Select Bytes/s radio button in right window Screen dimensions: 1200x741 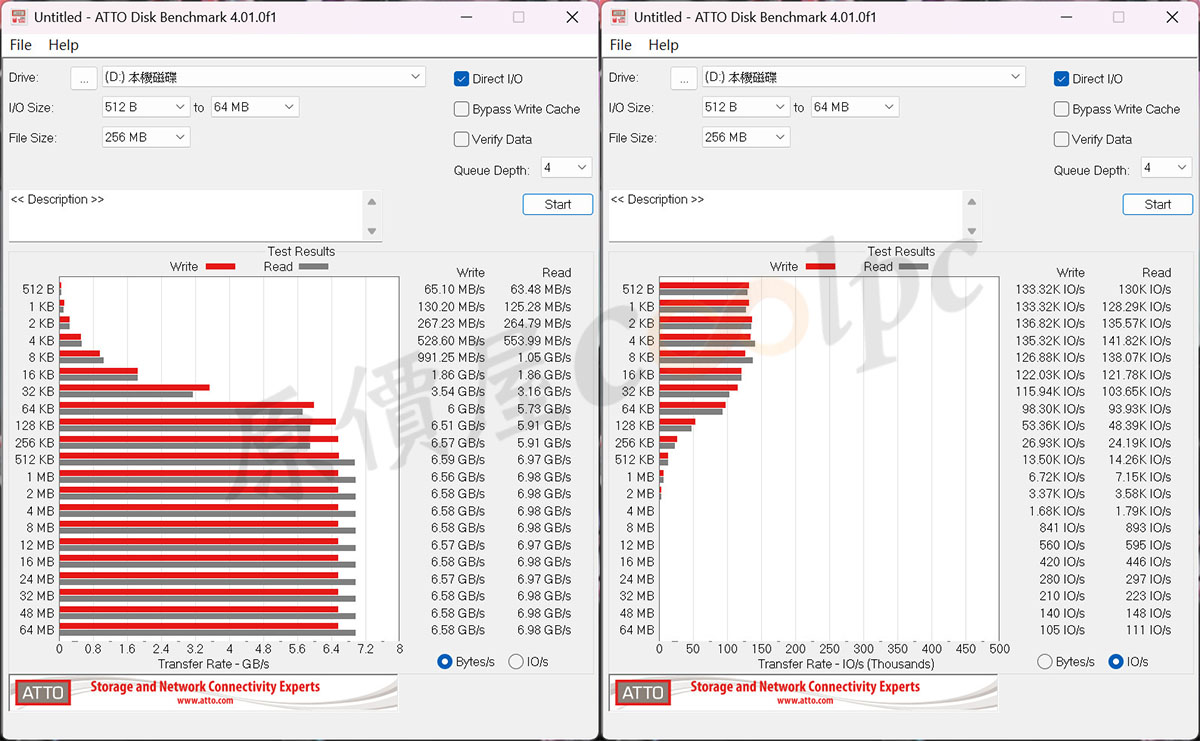(1045, 661)
